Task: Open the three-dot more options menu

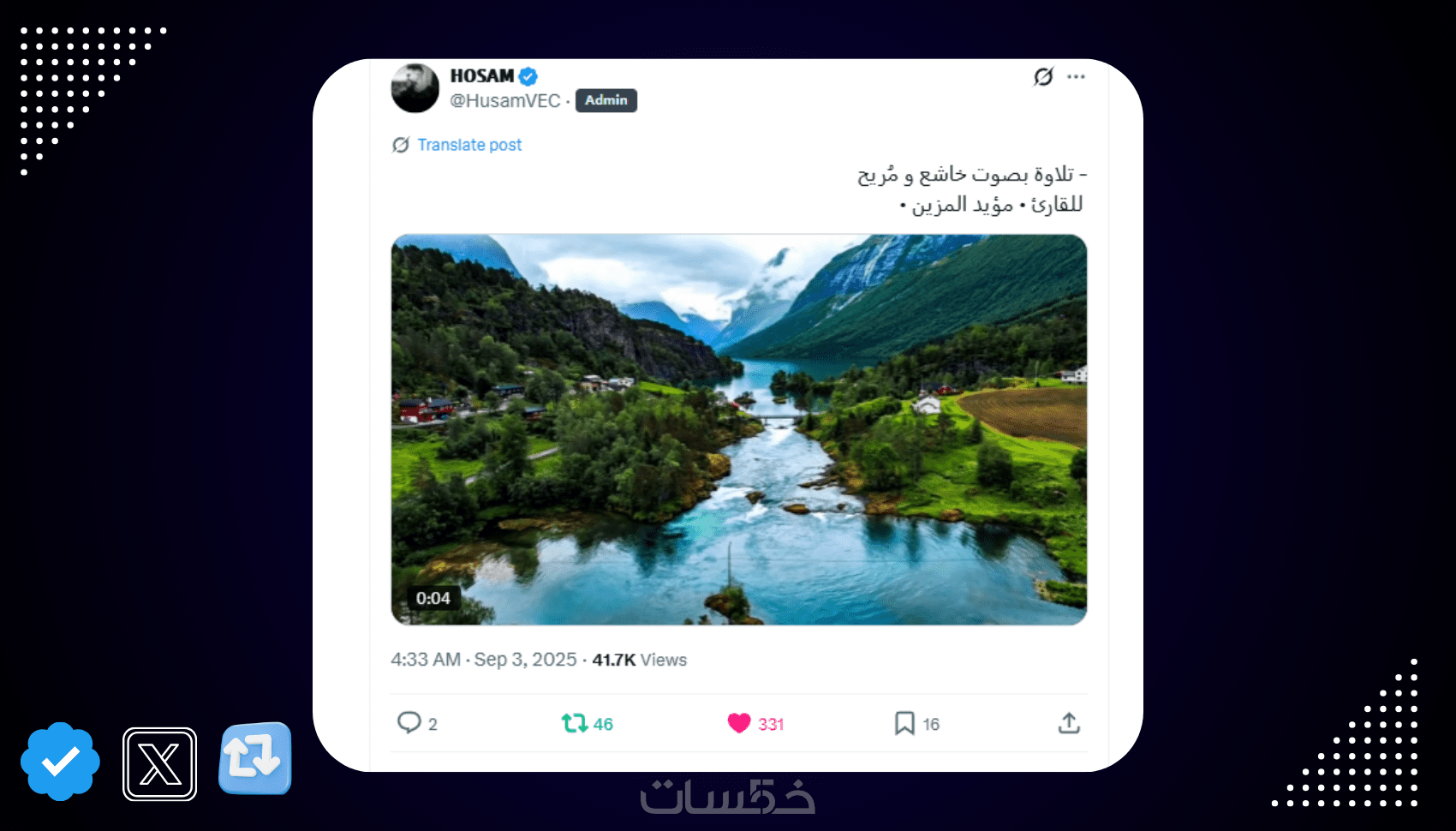Action: pos(1077,76)
